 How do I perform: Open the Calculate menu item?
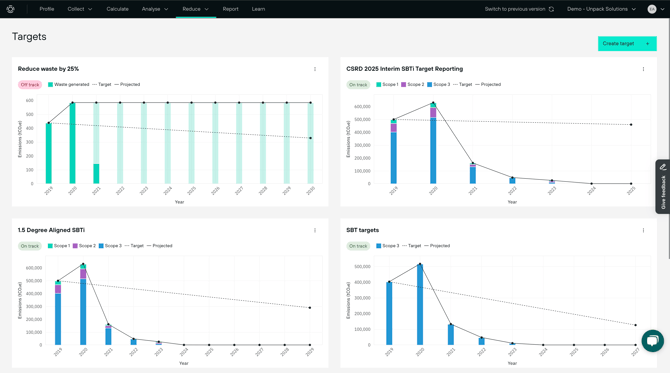(118, 9)
